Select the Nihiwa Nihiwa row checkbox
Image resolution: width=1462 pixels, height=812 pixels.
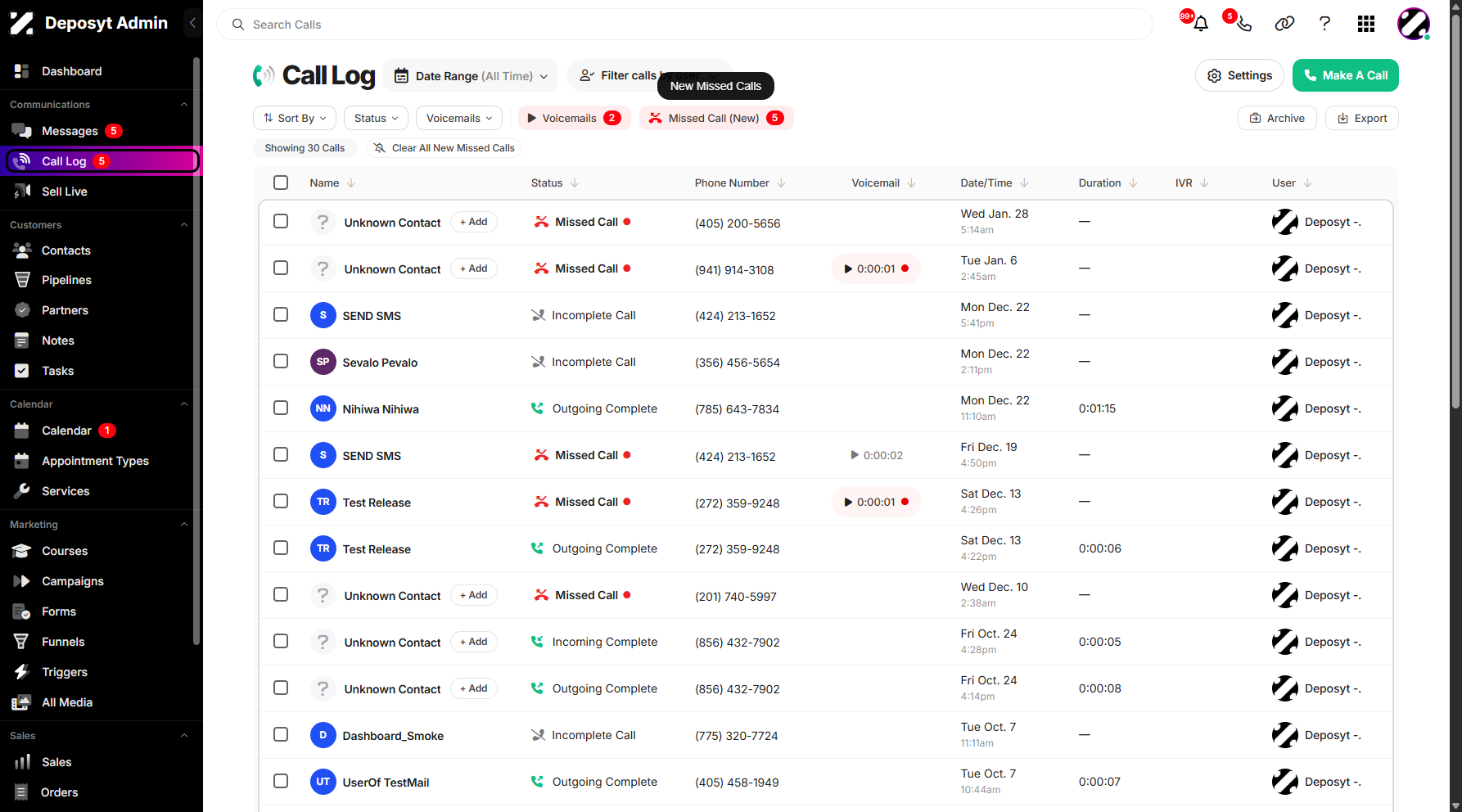pos(281,408)
